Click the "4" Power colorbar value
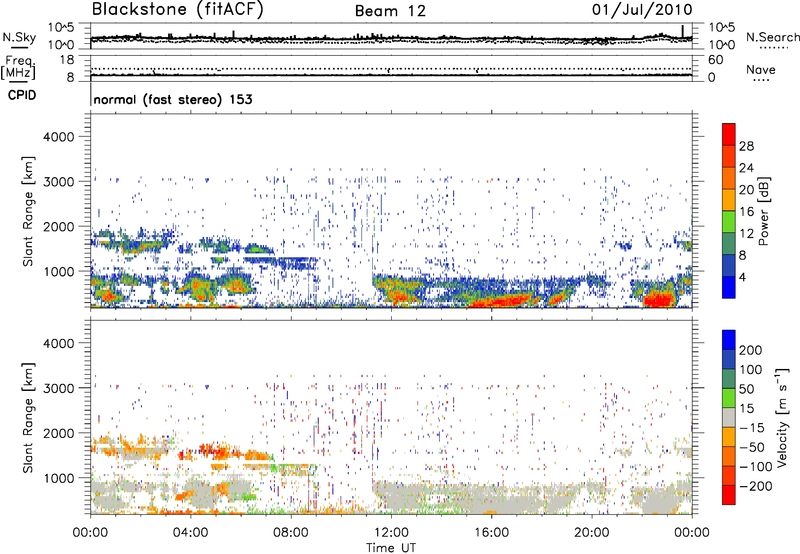This screenshot has width=800, height=554. (743, 277)
